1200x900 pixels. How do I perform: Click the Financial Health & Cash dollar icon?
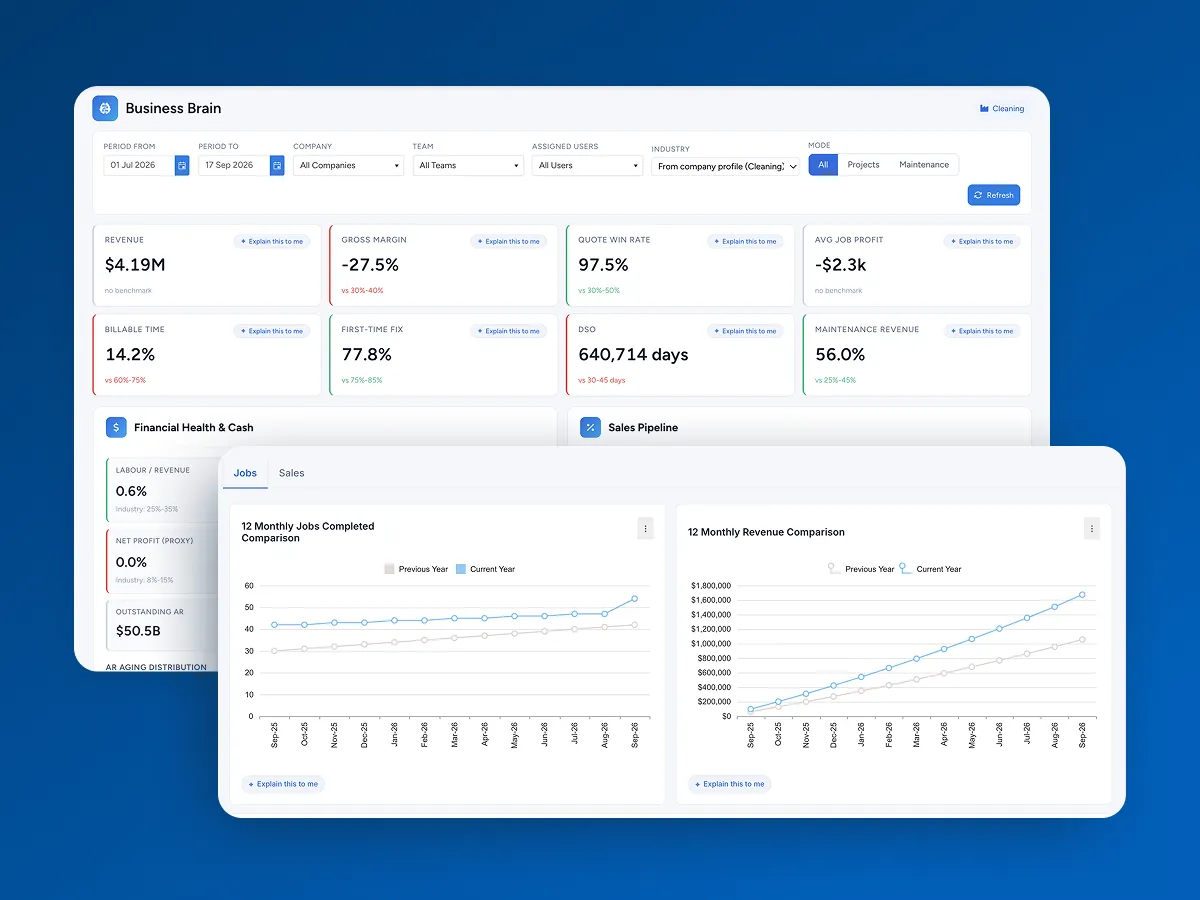pyautogui.click(x=116, y=427)
